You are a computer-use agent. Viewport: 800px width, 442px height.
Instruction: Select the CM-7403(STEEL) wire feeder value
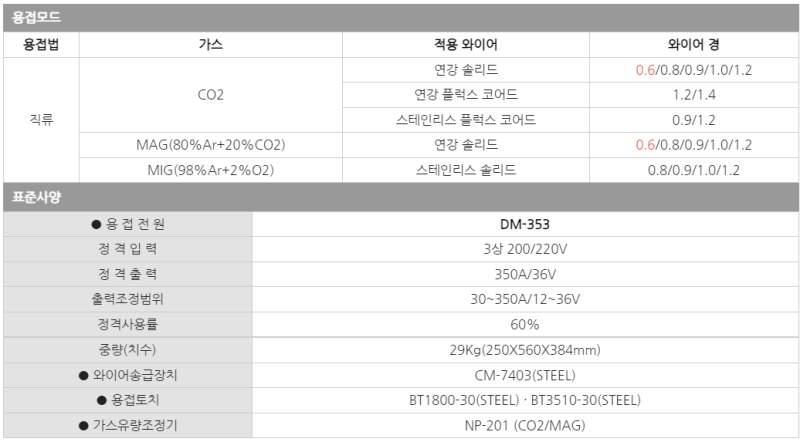coord(525,376)
